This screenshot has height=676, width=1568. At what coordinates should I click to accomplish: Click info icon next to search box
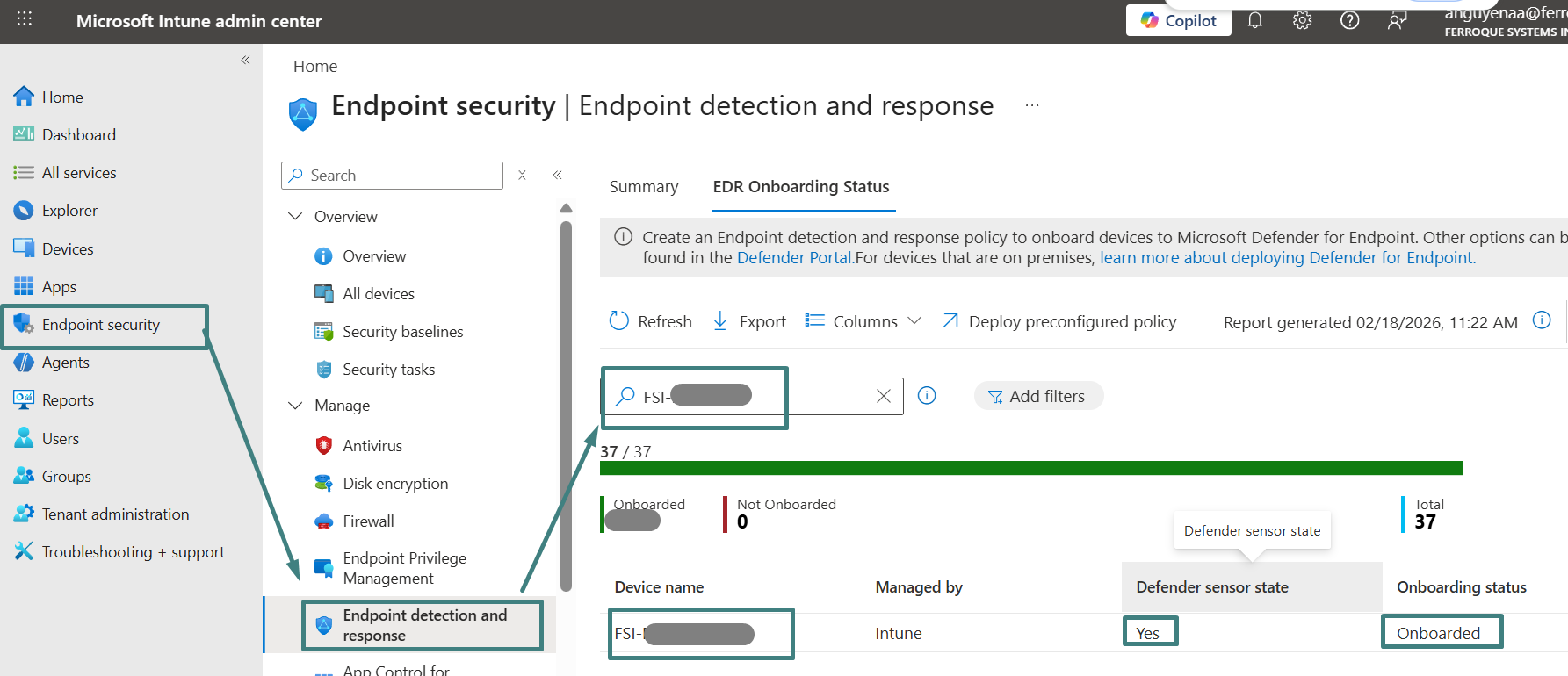point(927,396)
